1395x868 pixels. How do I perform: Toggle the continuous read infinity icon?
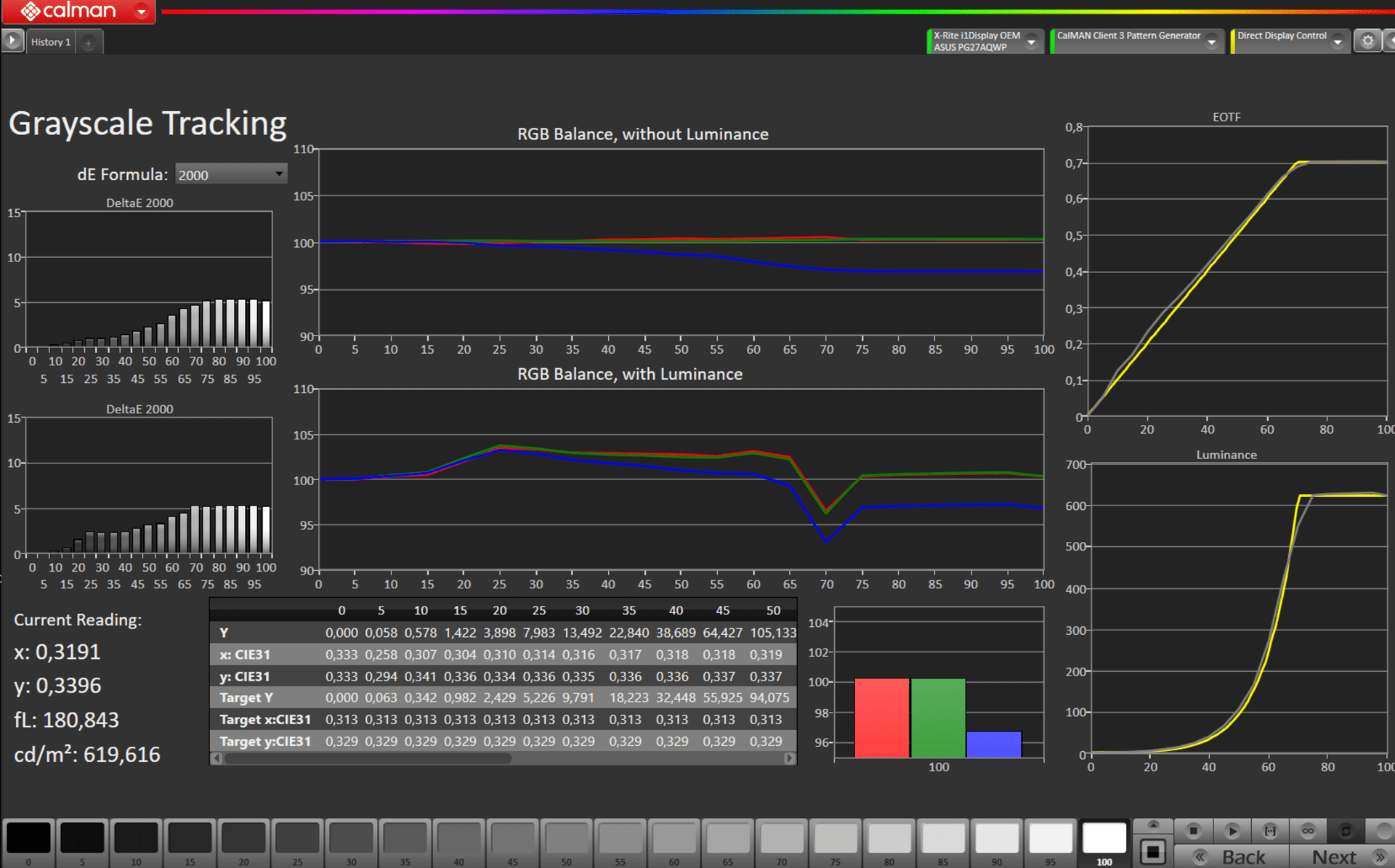1308,830
